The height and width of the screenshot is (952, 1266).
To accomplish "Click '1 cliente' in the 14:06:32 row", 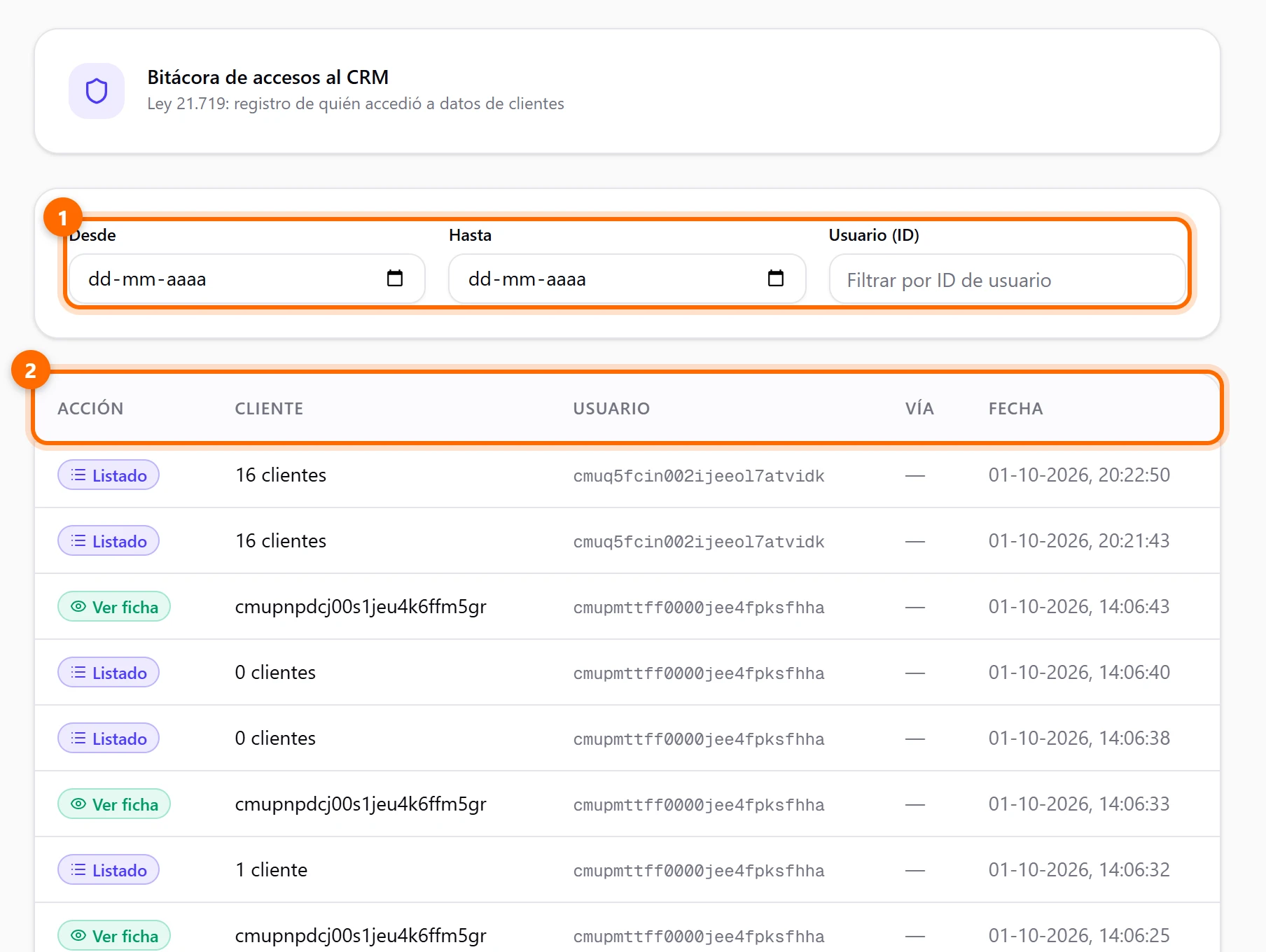I will coord(271,870).
